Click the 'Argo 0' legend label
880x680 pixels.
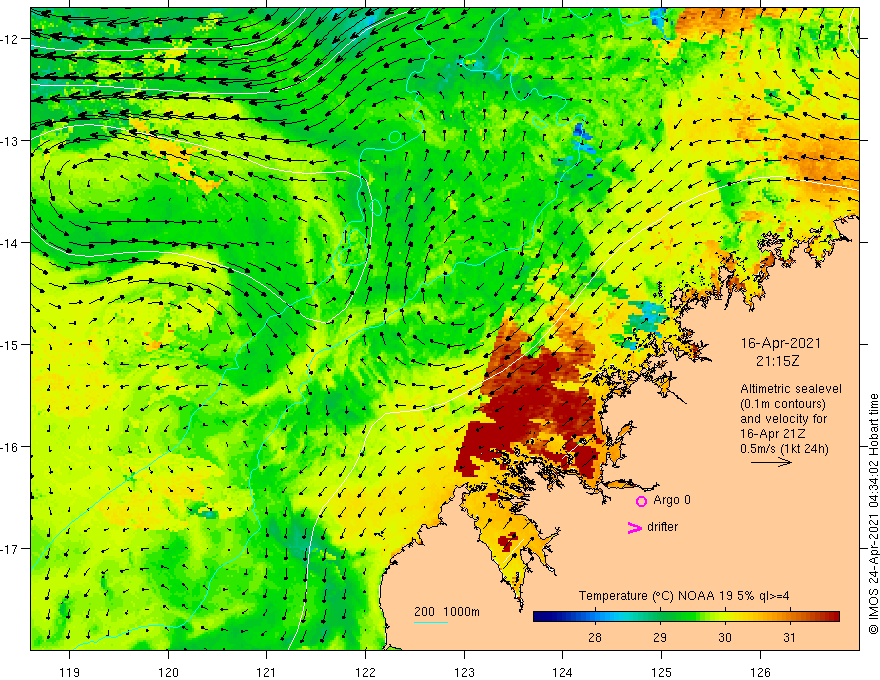(x=672, y=500)
